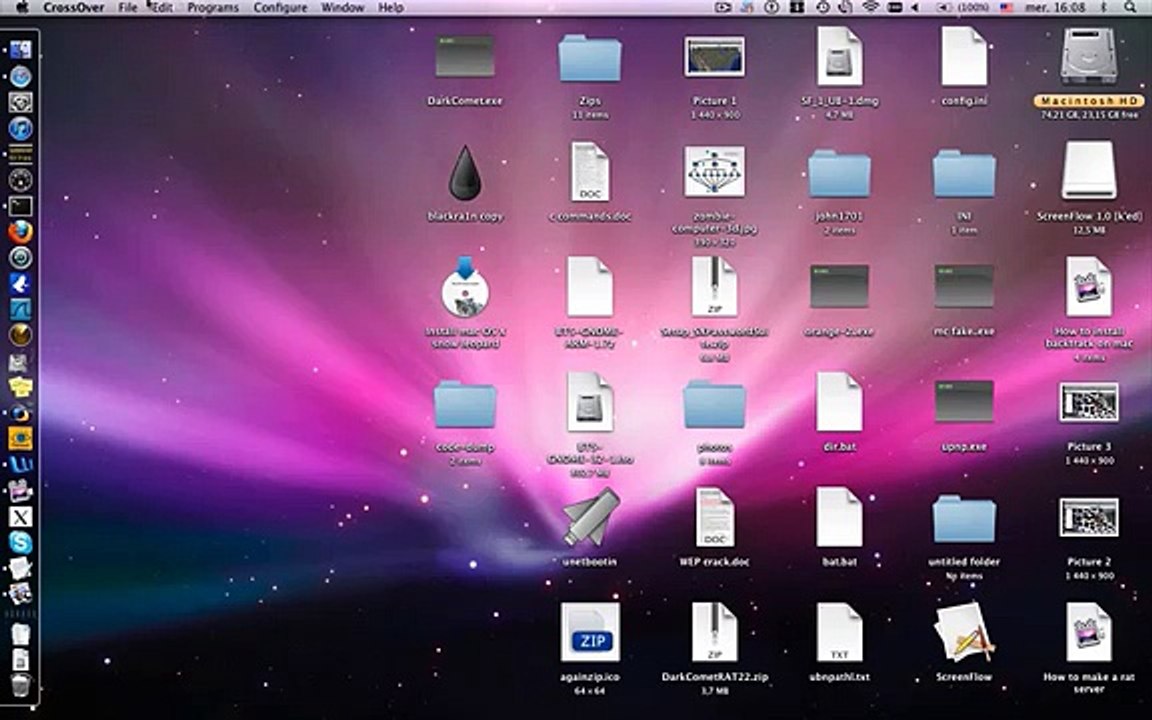Select the config.ini file

964,57
